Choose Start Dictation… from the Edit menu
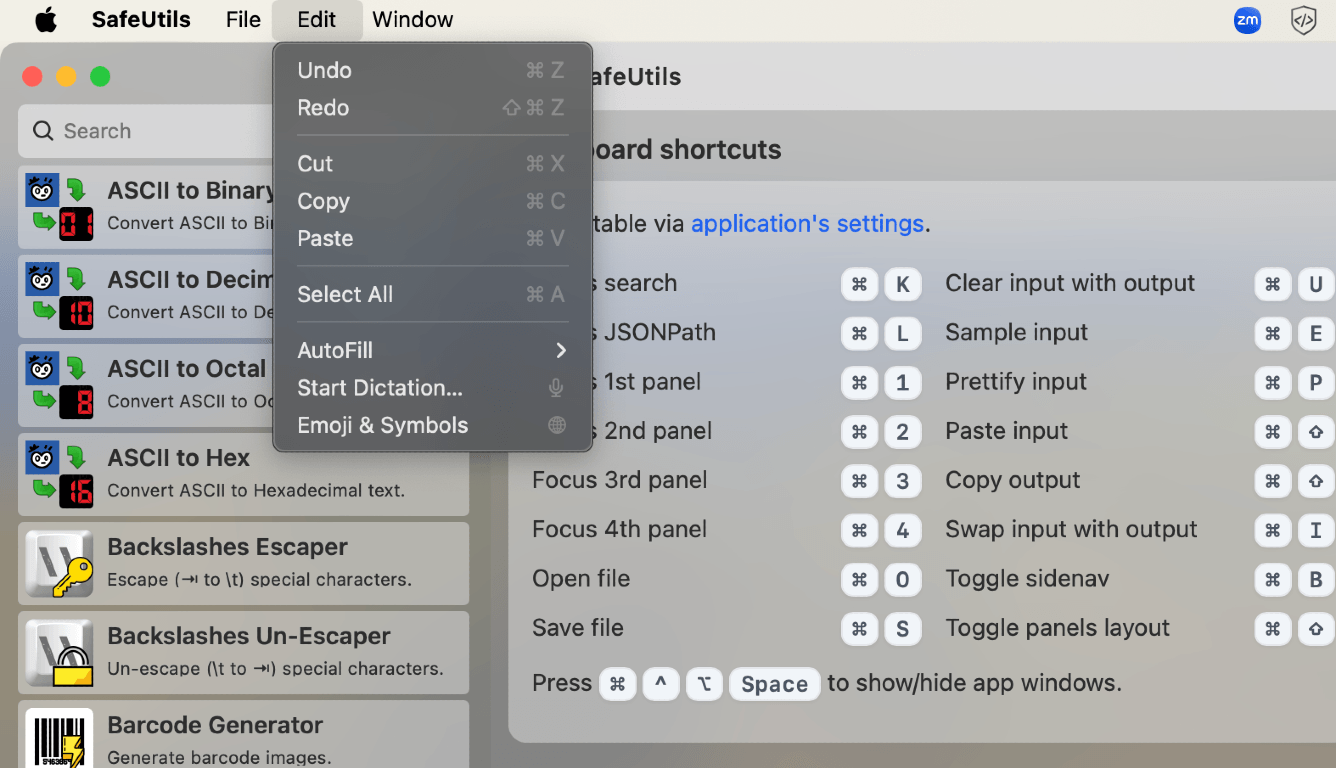The height and width of the screenshot is (768, 1336). pos(433,388)
